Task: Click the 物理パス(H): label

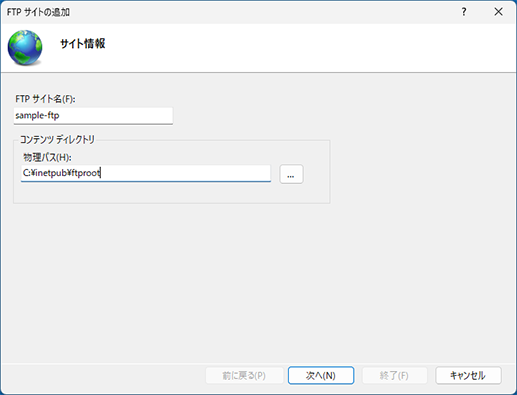Action: coord(47,157)
